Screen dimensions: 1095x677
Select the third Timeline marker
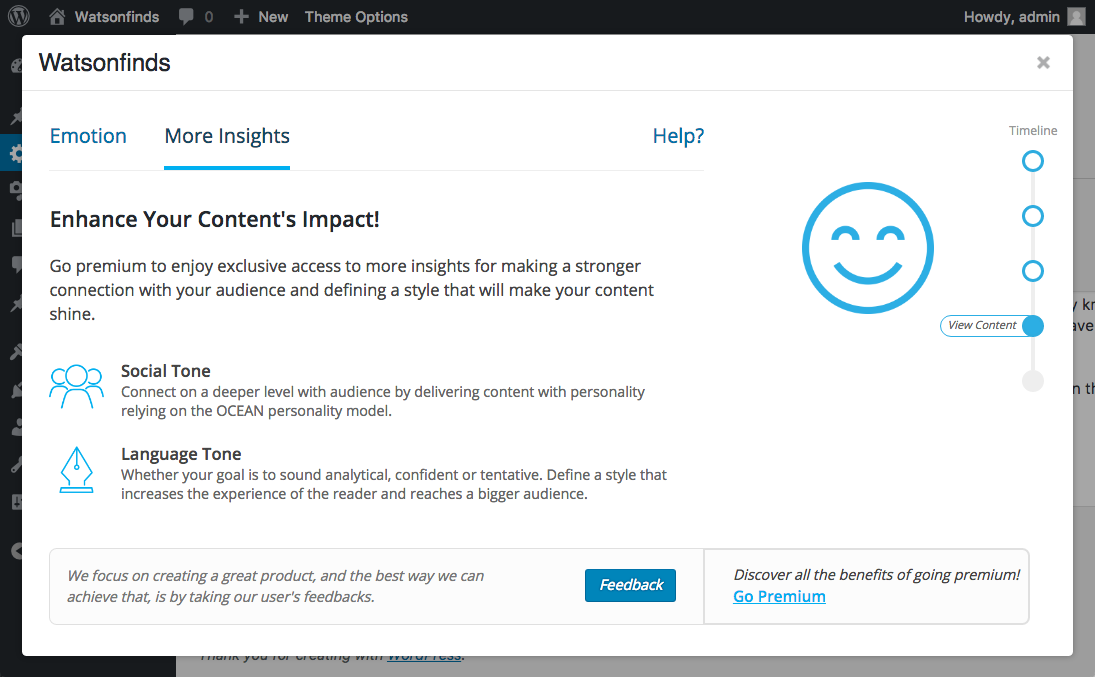1033,271
